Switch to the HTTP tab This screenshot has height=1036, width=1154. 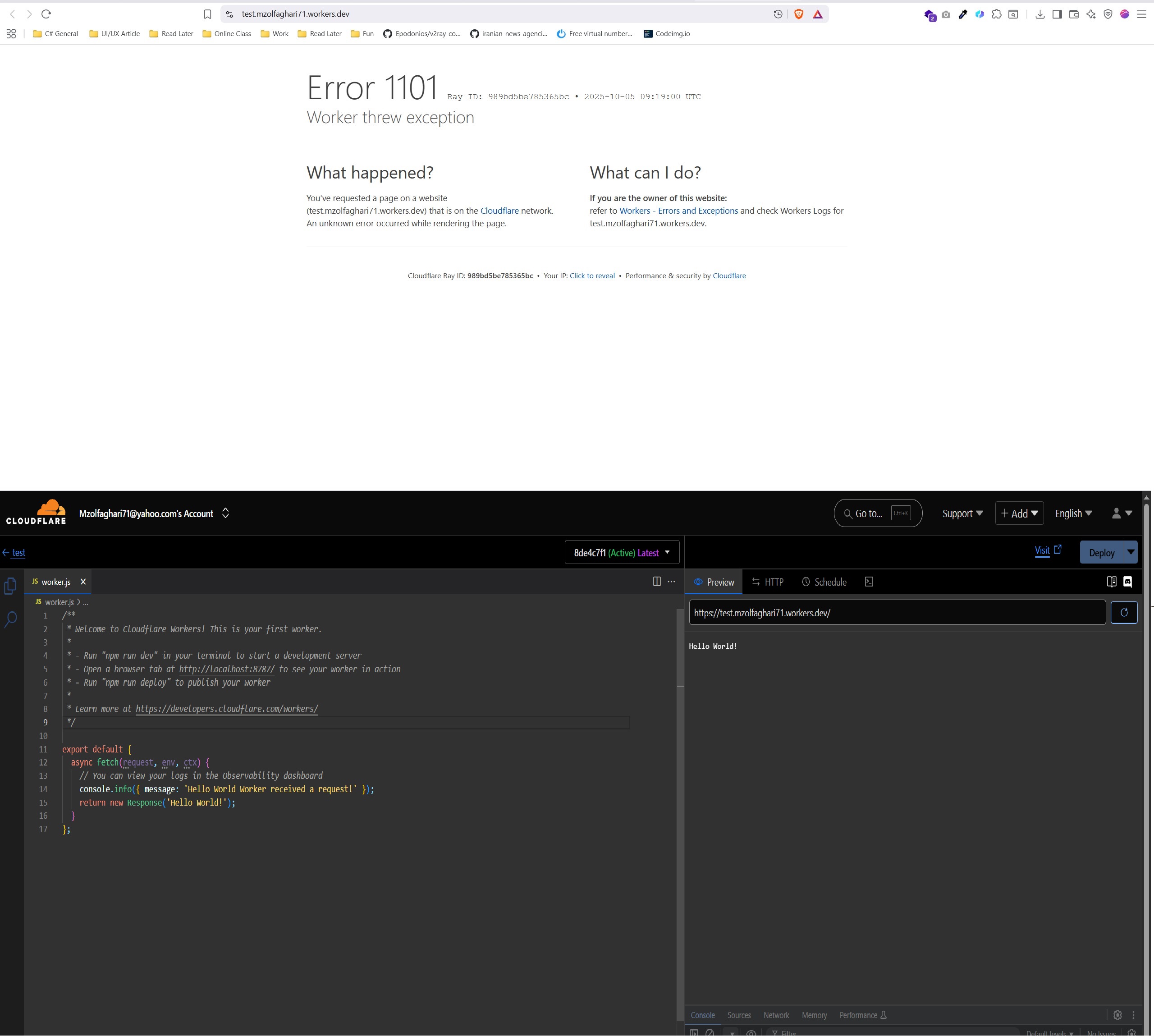click(x=768, y=582)
